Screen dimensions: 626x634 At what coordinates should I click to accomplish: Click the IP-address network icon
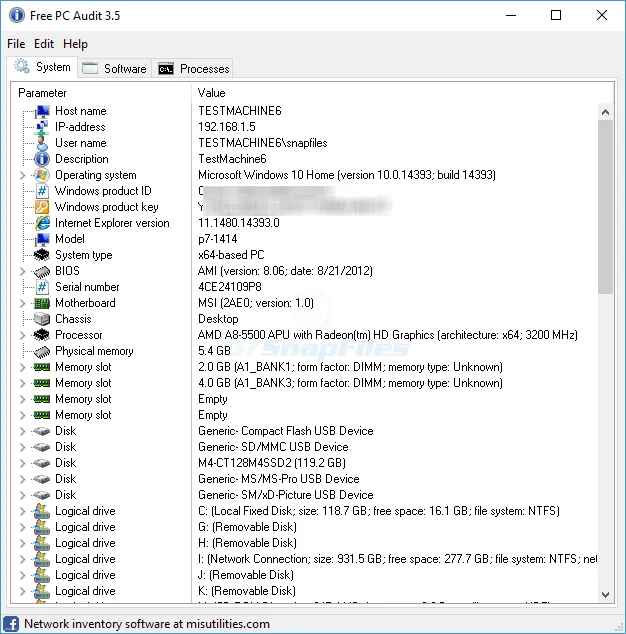(x=42, y=127)
